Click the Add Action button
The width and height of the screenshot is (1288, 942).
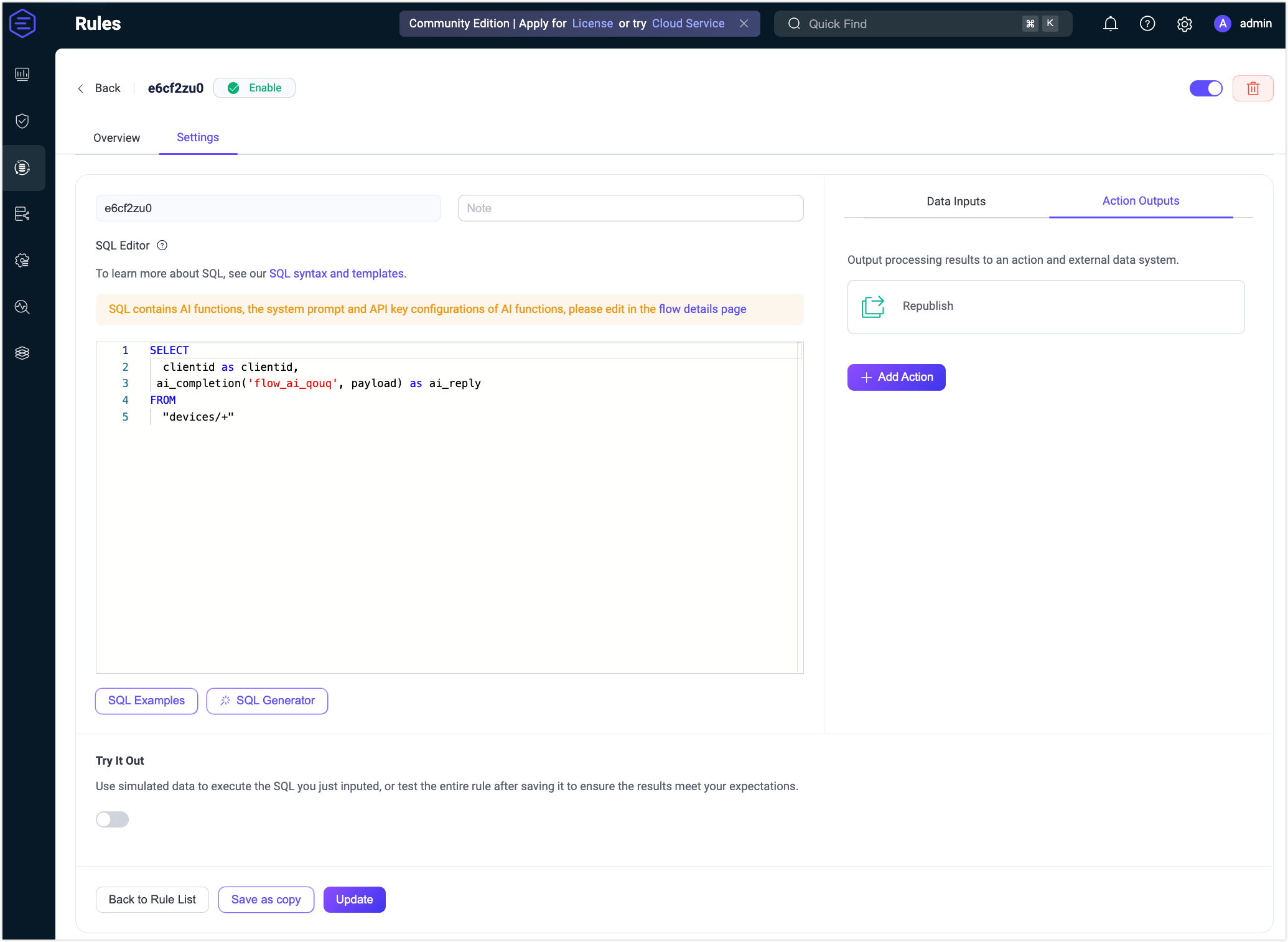click(x=896, y=377)
